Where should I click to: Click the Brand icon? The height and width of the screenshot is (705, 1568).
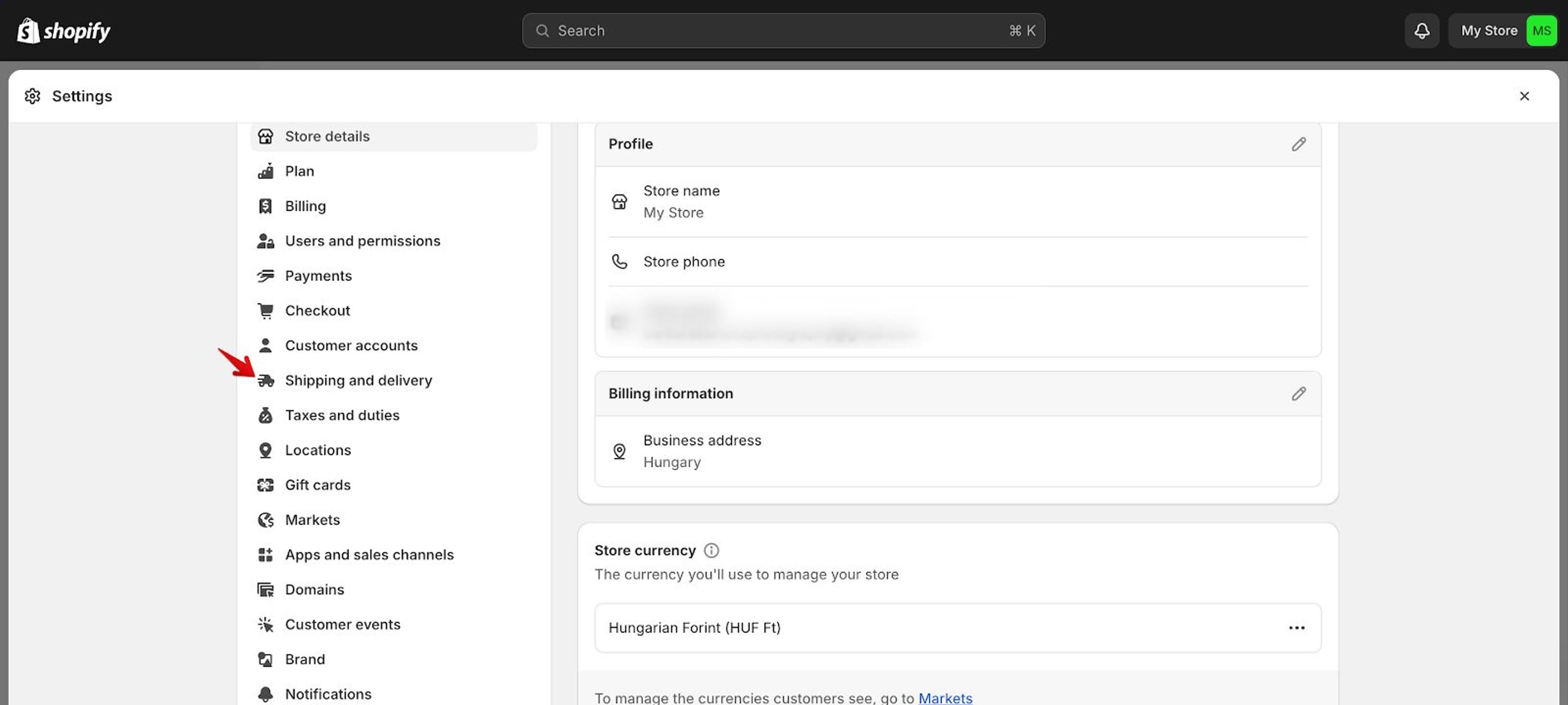click(265, 659)
